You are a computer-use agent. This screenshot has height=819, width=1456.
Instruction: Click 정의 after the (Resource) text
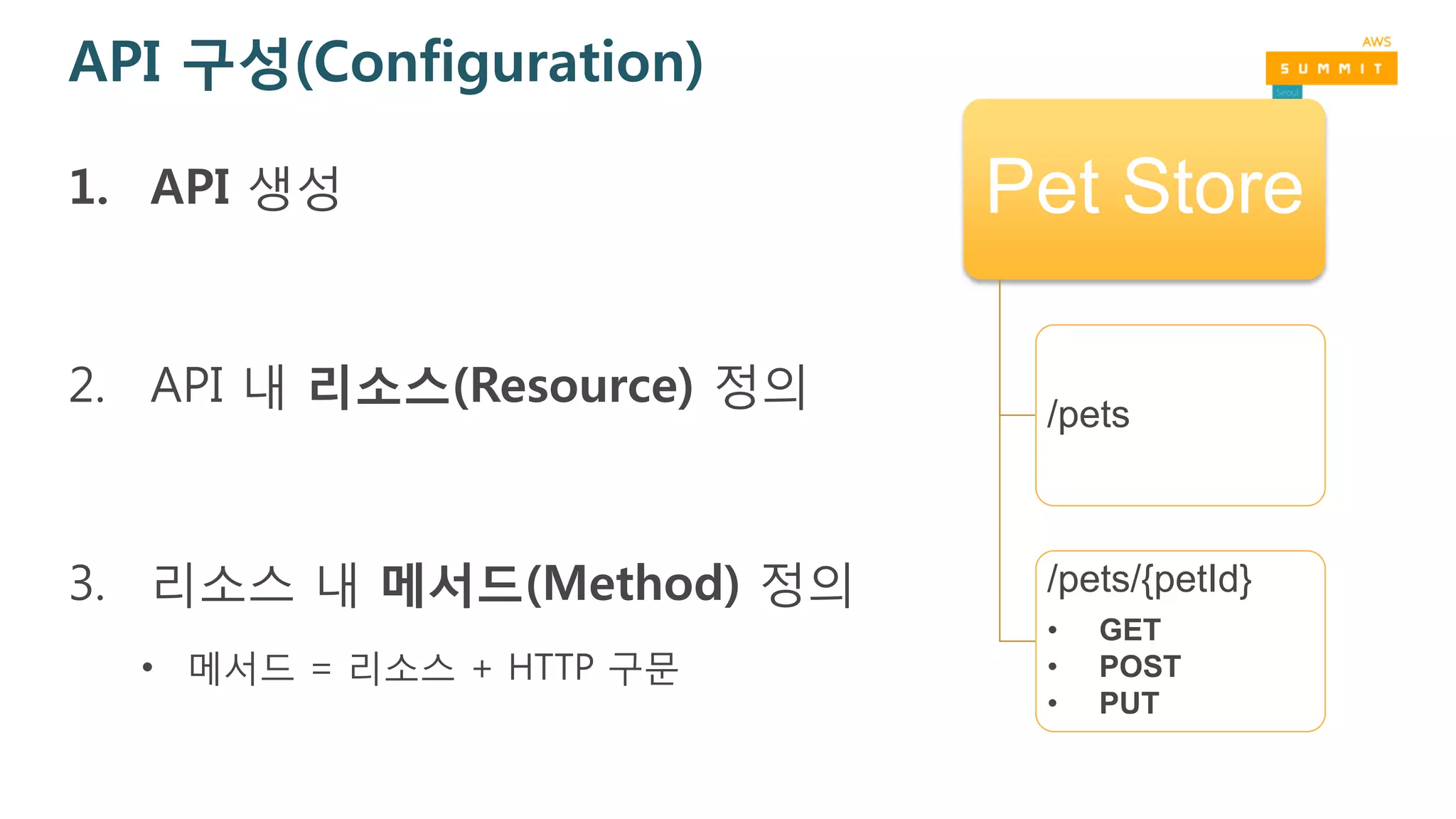pos(760,386)
